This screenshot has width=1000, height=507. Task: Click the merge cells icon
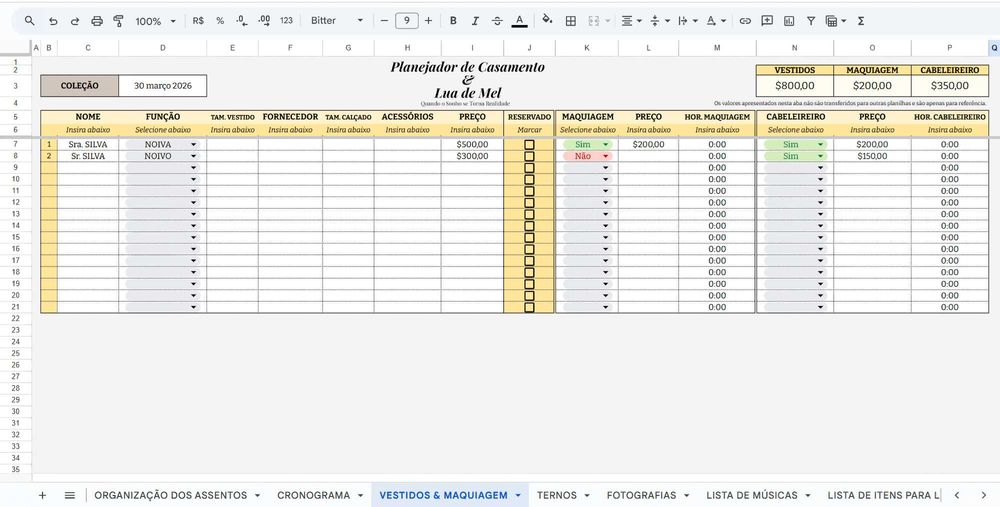coord(594,20)
